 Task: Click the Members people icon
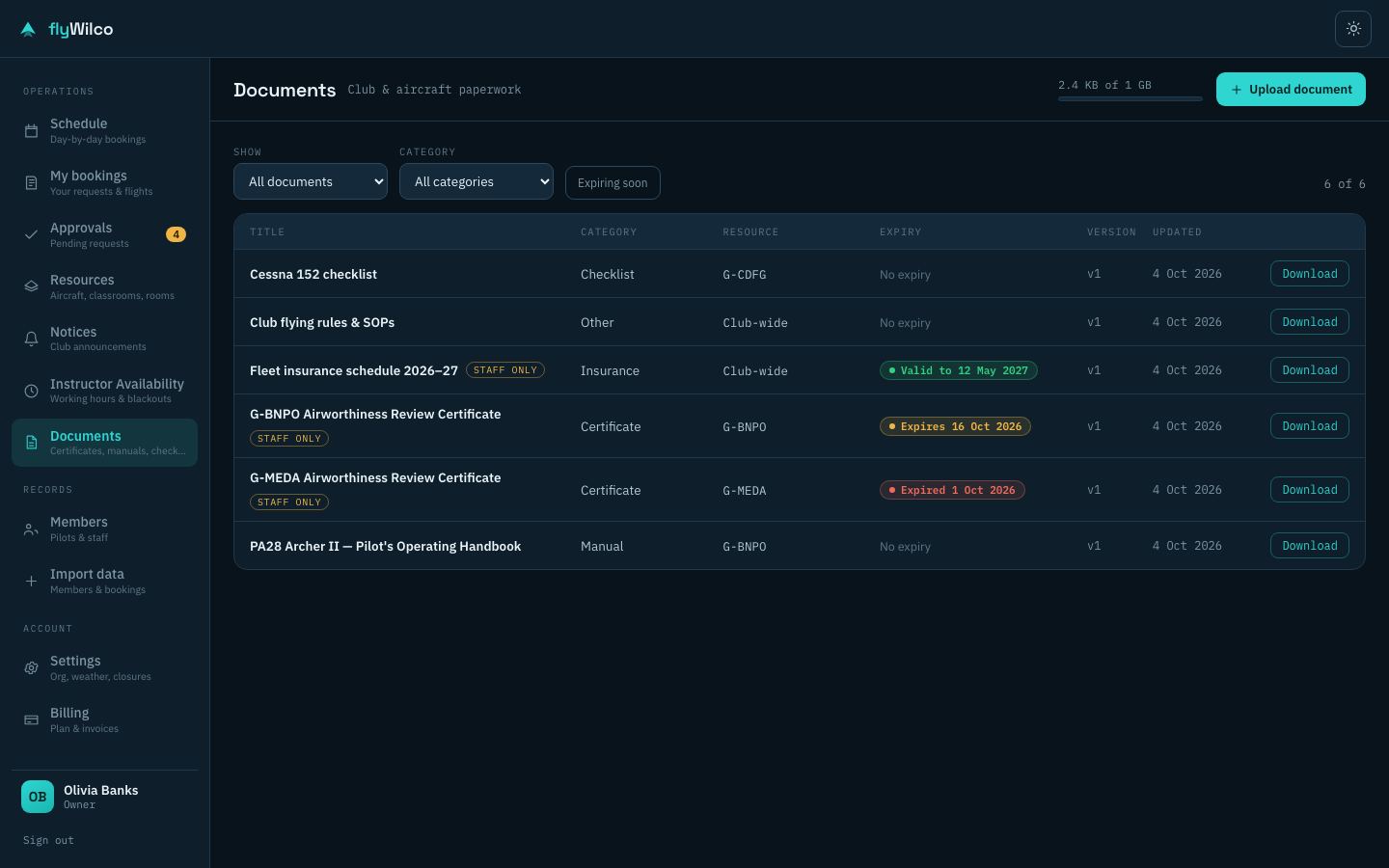pyautogui.click(x=31, y=529)
